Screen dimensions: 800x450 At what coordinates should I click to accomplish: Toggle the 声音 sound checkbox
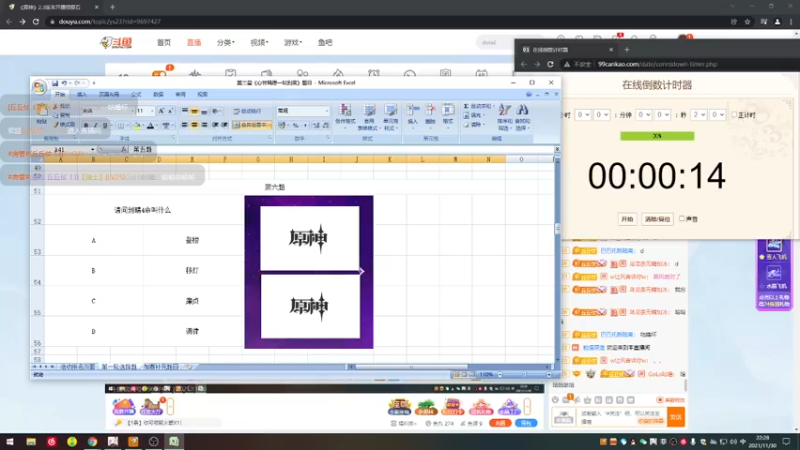coord(682,218)
